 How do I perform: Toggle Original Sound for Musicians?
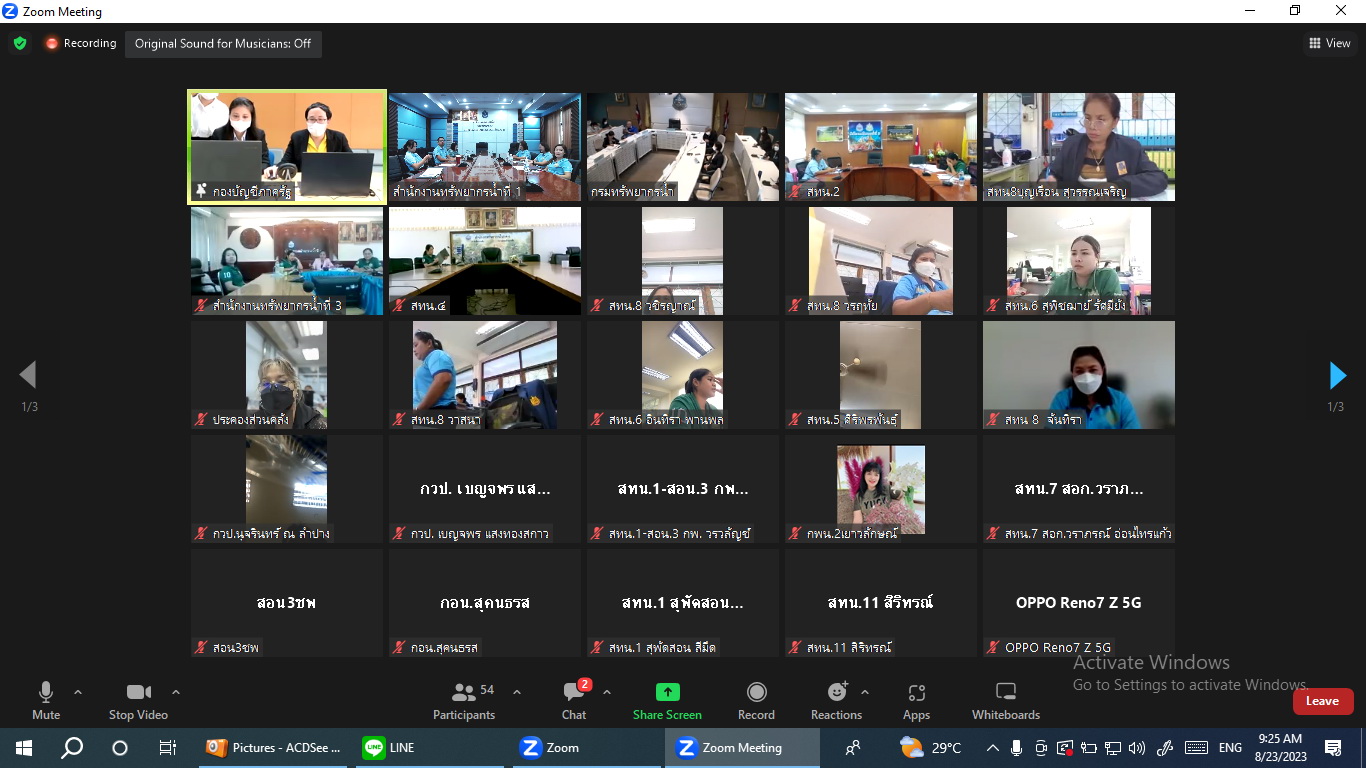pyautogui.click(x=223, y=43)
